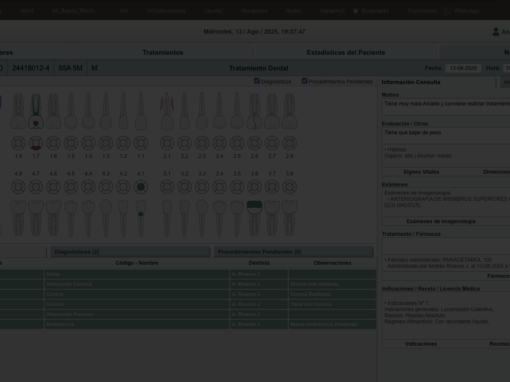Click the Fármacos button
The image size is (510, 382).
(x=498, y=276)
